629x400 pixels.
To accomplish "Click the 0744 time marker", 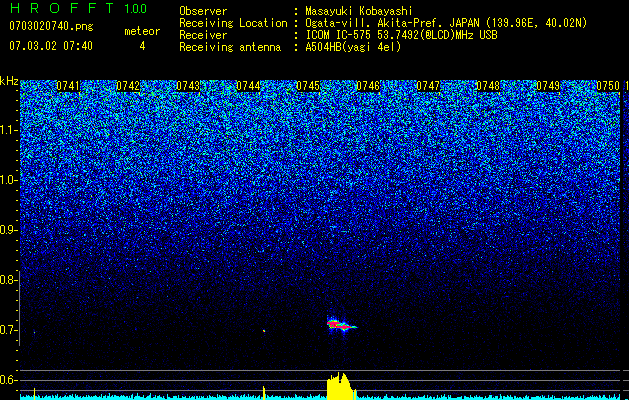I will (248, 86).
